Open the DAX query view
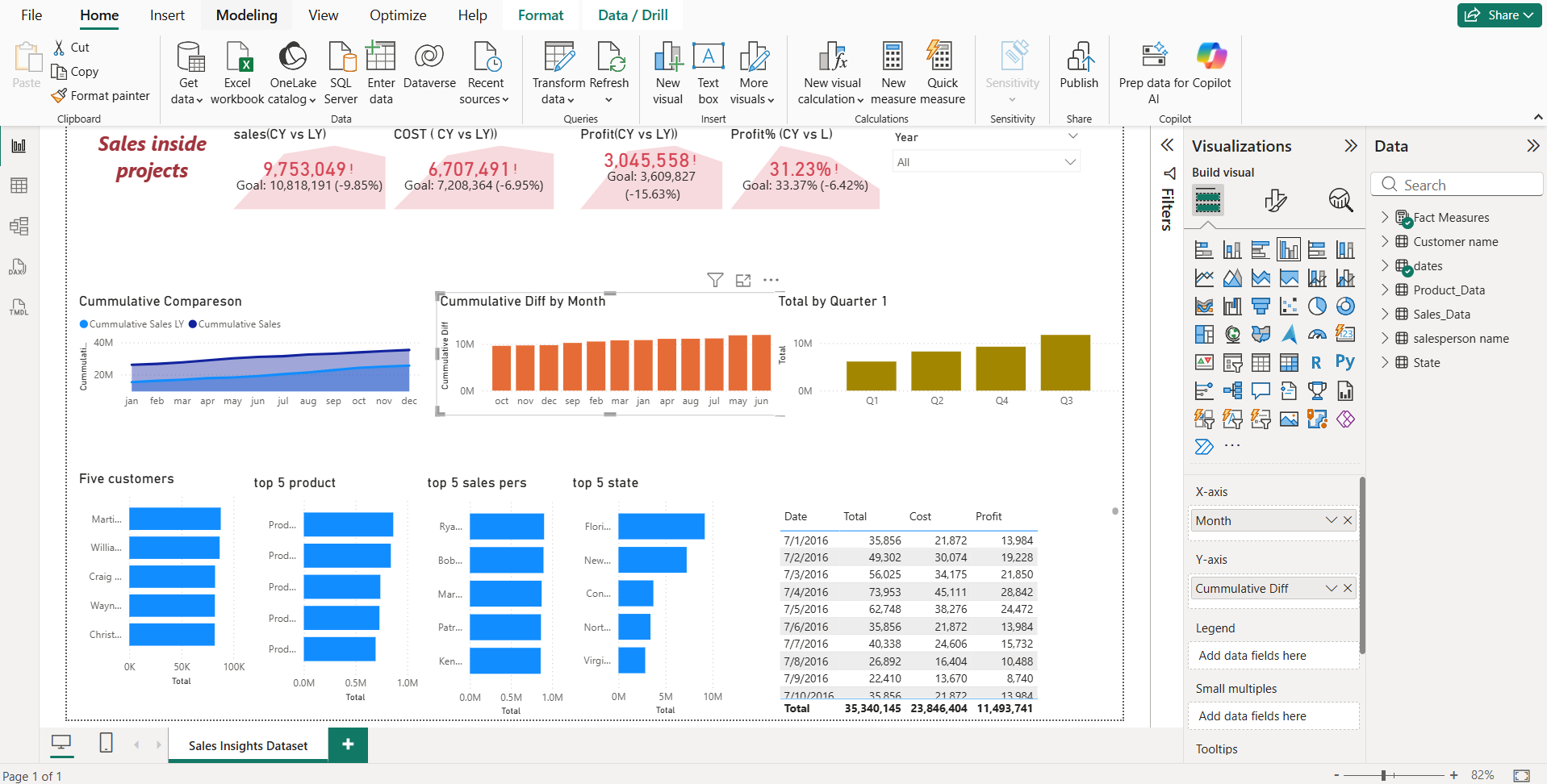This screenshot has height=784, width=1547. click(19, 267)
